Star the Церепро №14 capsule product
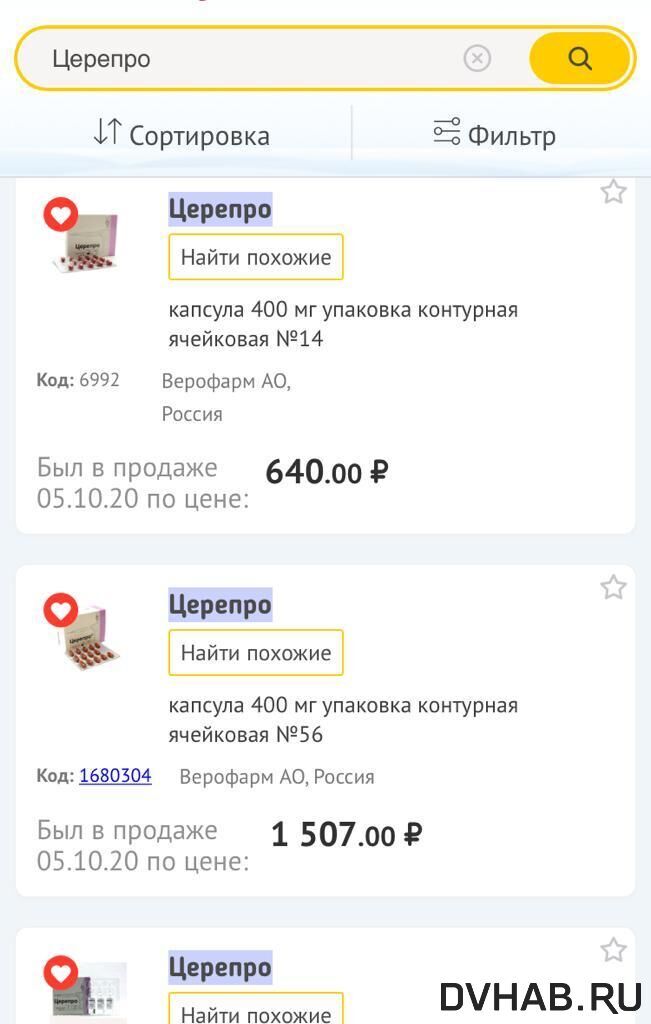The width and height of the screenshot is (651, 1024). [613, 192]
